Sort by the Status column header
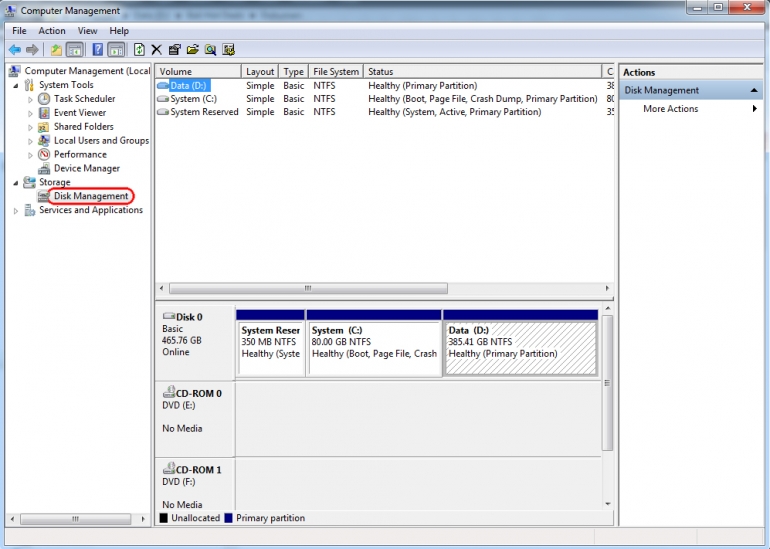The image size is (770, 549). 482,71
